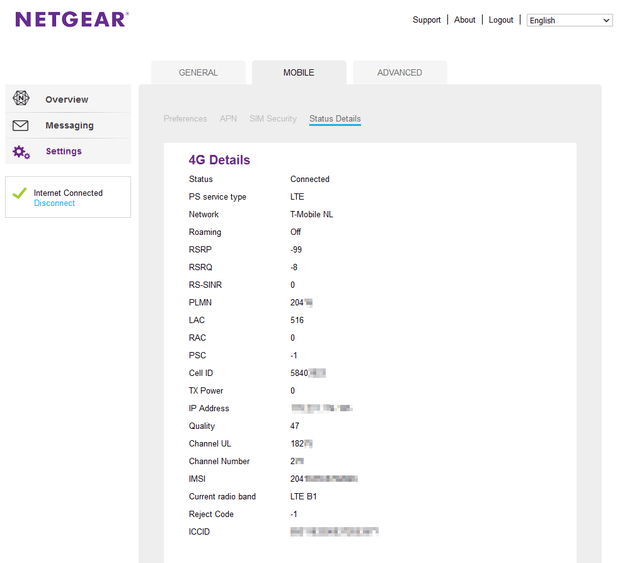Click the NETGEAR logo

click(72, 19)
